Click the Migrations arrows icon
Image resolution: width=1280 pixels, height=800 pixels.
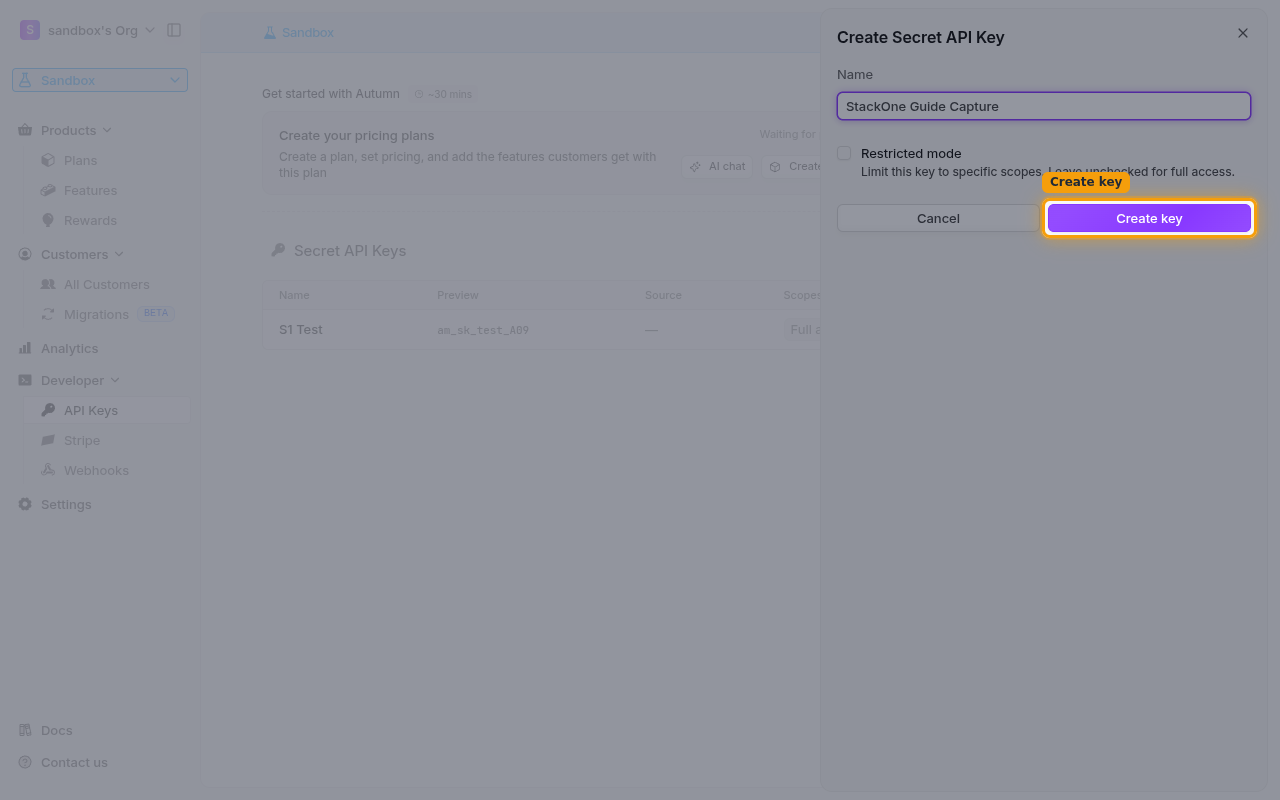click(48, 314)
